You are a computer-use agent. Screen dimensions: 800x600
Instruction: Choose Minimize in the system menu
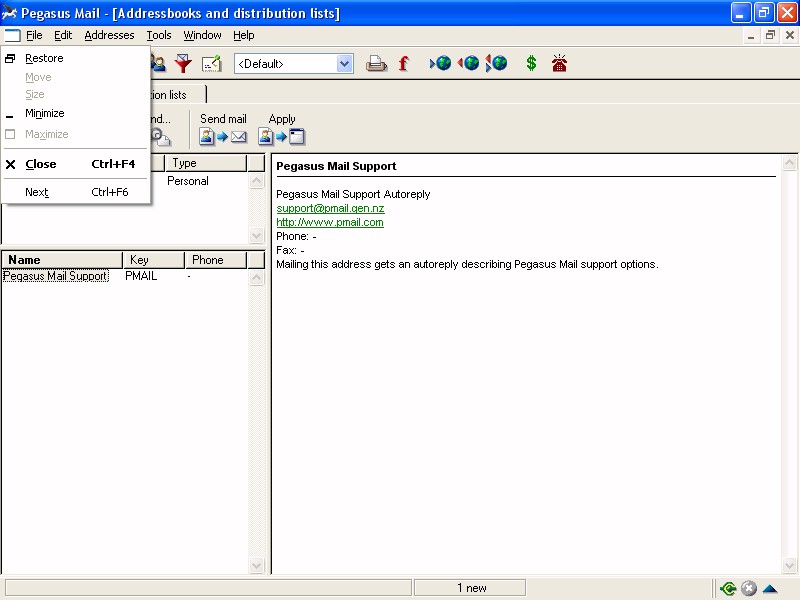pyautogui.click(x=76, y=113)
